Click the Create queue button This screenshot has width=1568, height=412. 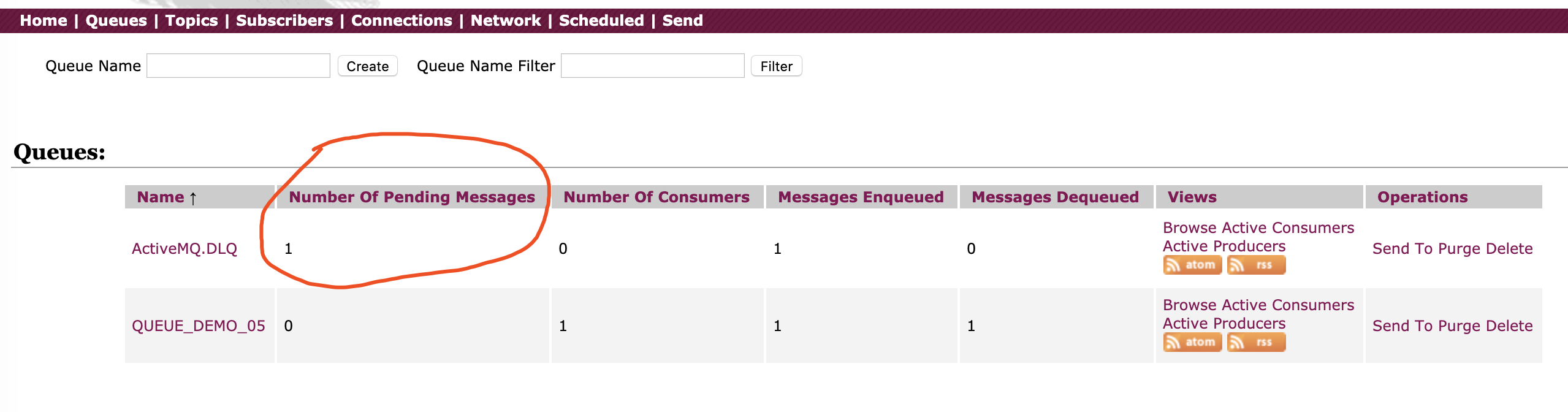[368, 66]
